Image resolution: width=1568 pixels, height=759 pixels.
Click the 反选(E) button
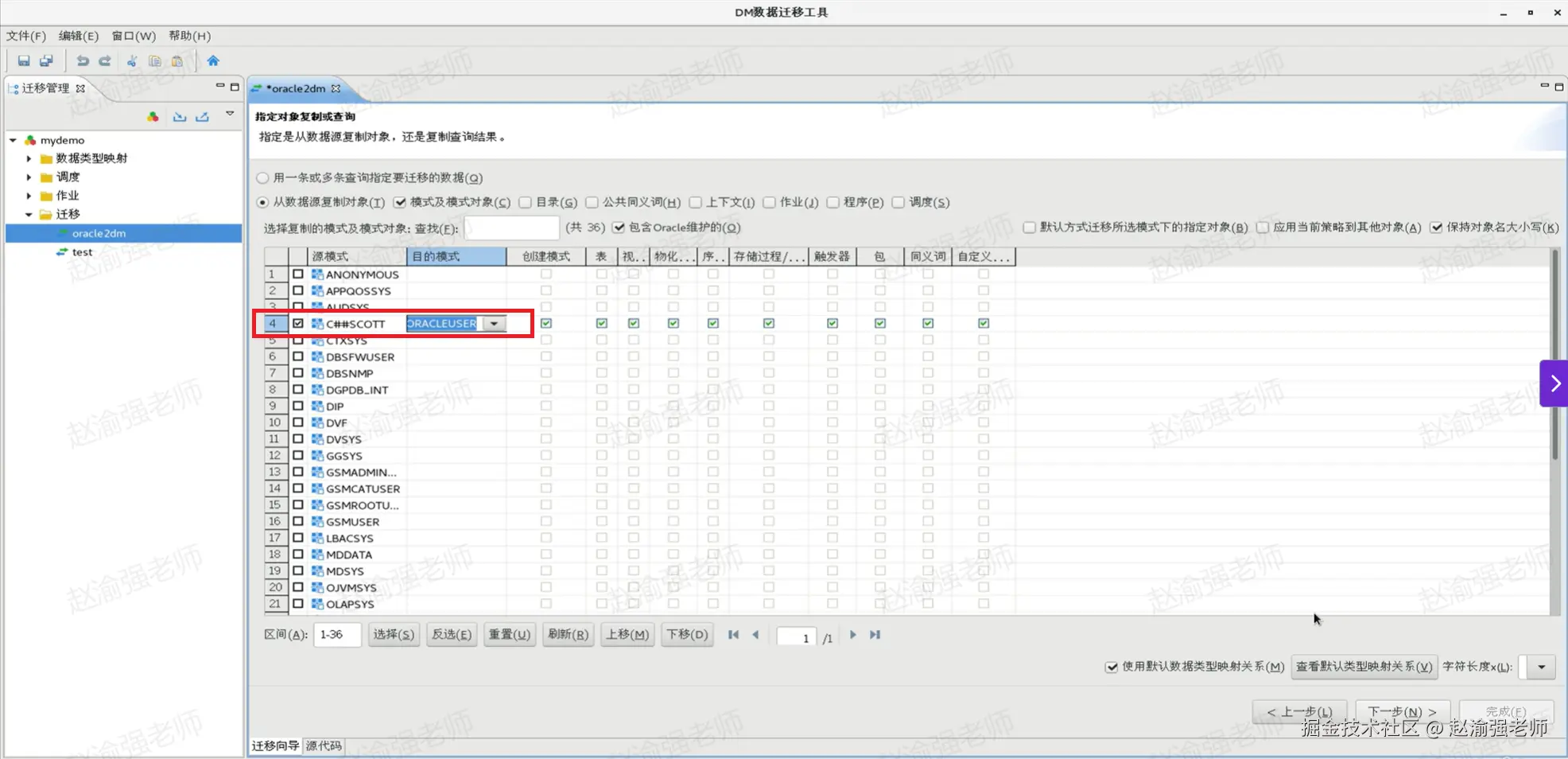pyautogui.click(x=452, y=634)
